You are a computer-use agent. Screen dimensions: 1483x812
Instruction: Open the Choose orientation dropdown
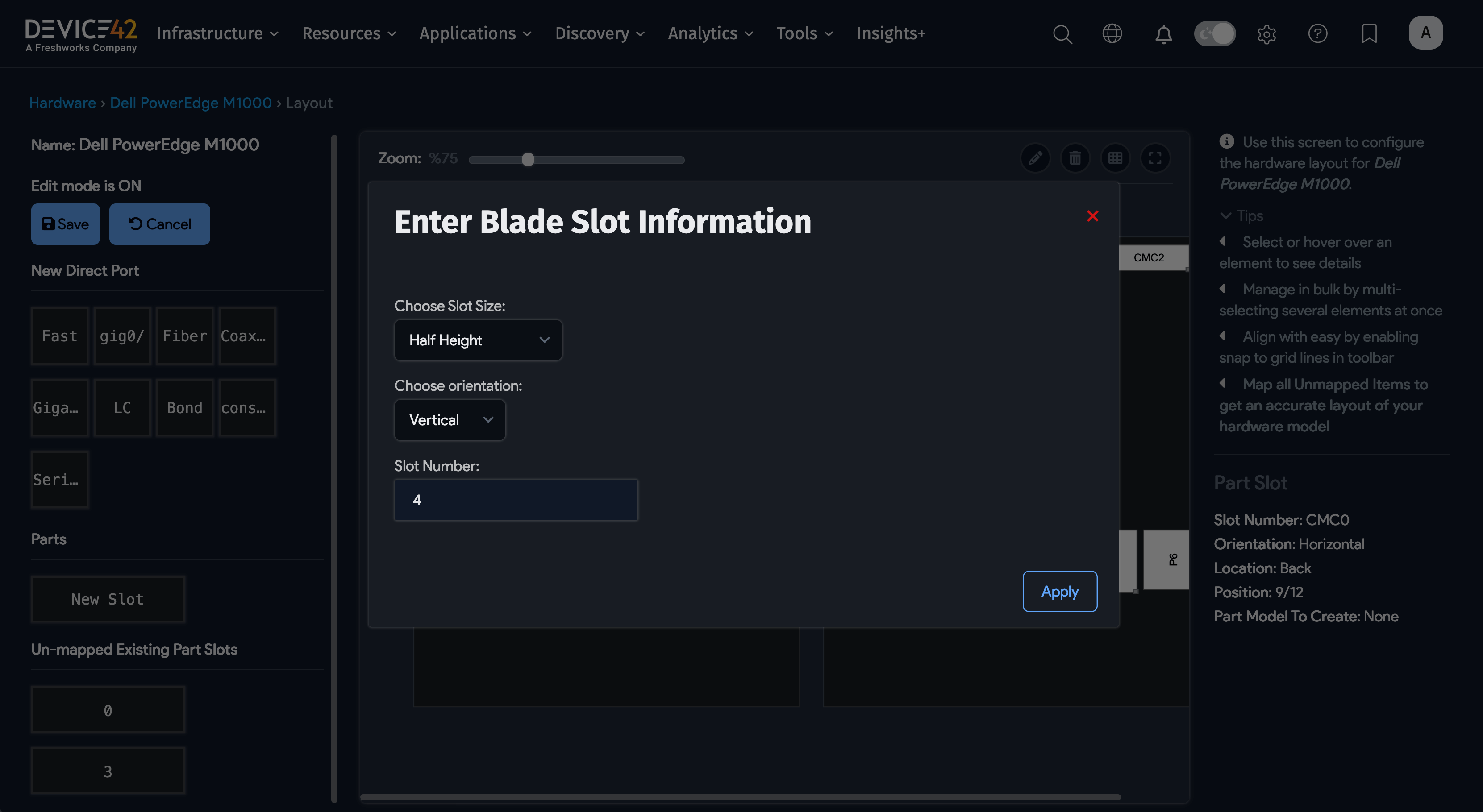tap(450, 420)
